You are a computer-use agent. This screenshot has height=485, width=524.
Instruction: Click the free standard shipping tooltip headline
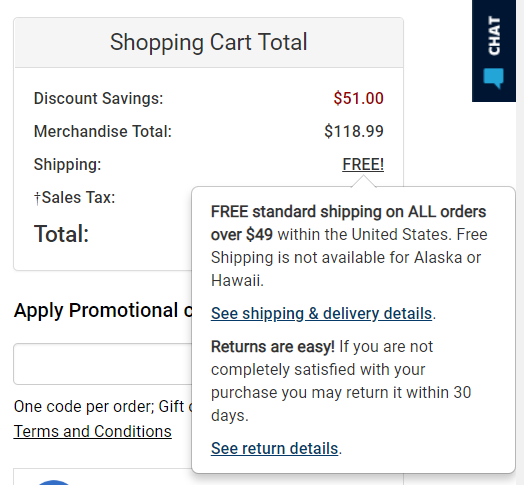tap(348, 223)
